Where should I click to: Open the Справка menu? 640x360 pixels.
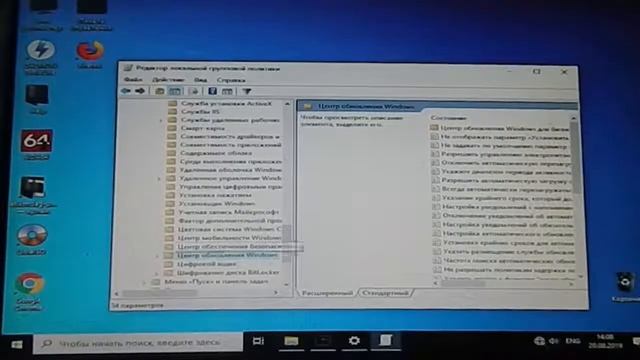[231, 80]
